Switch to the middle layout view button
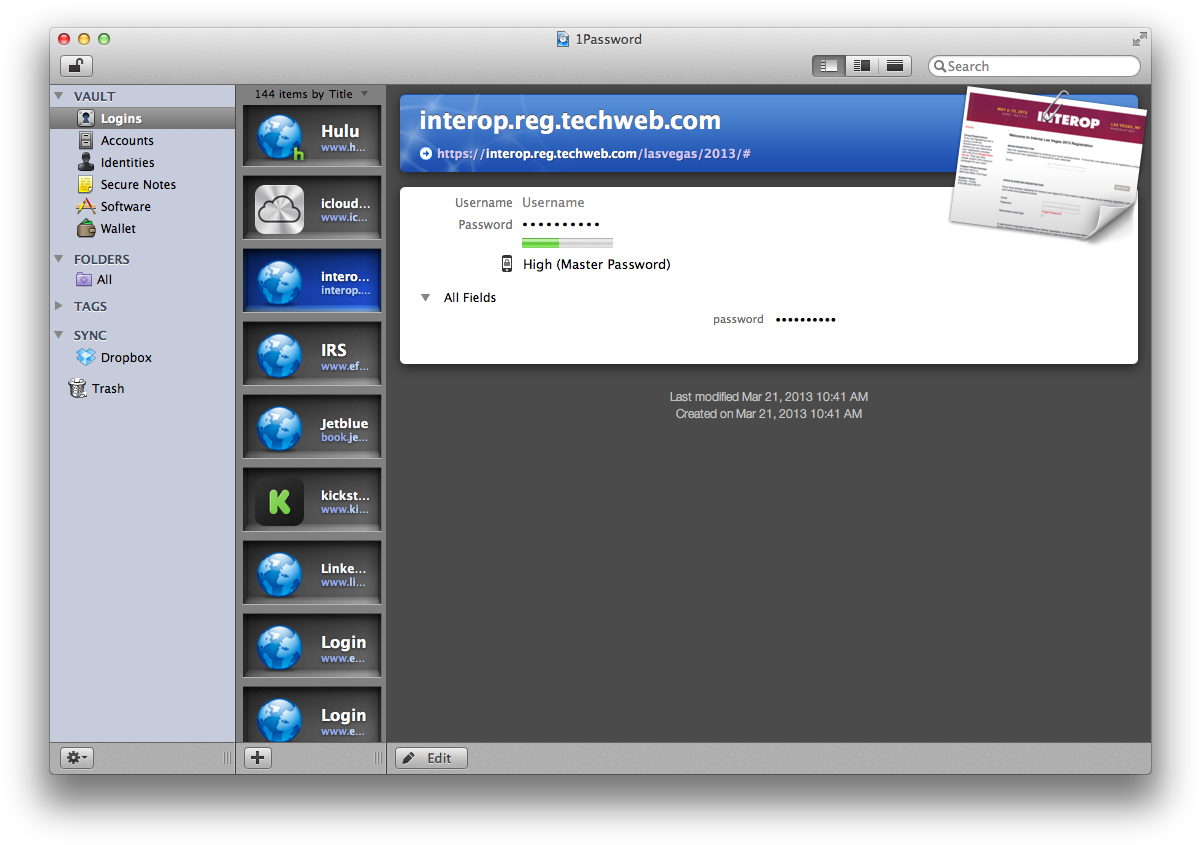Image resolution: width=1200 pixels, height=845 pixels. coord(861,66)
